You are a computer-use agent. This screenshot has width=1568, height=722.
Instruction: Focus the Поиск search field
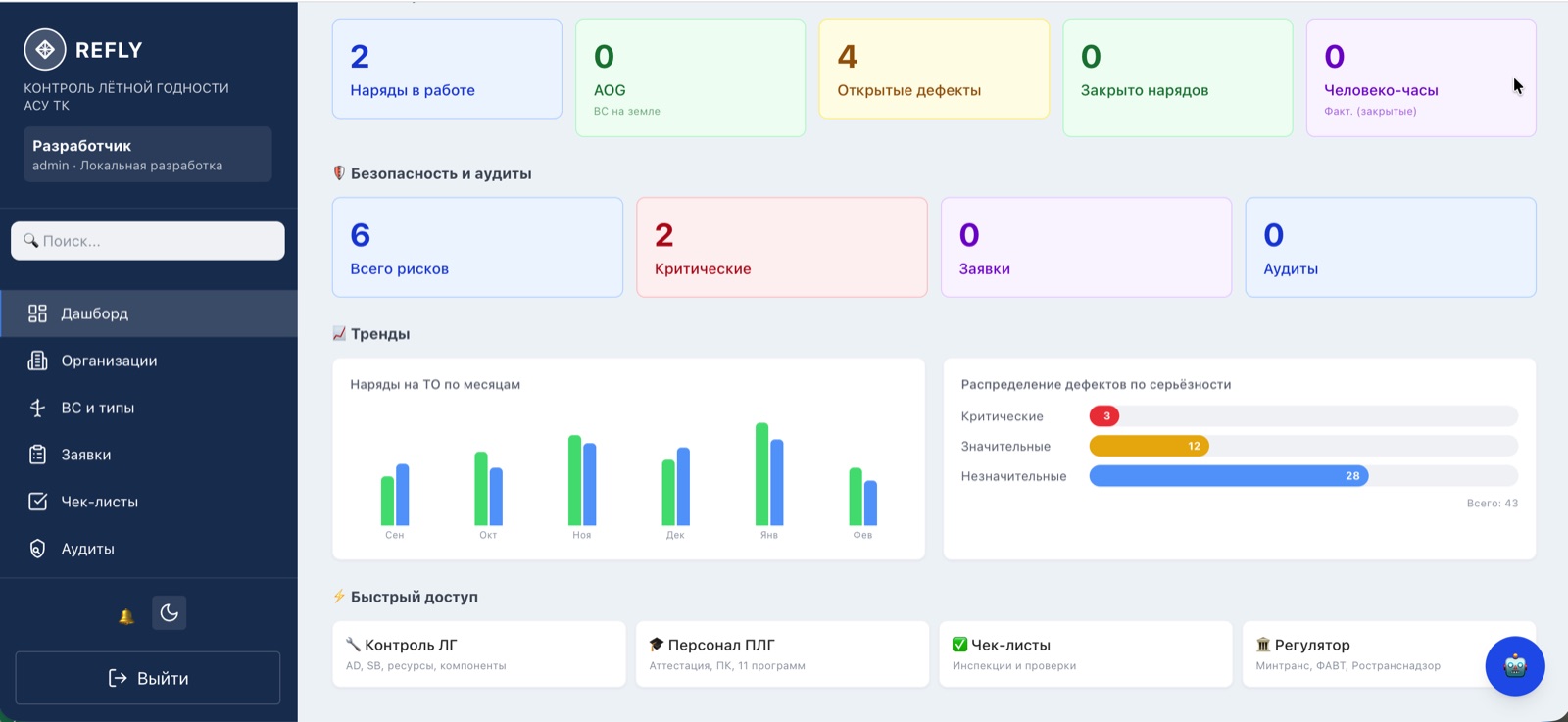coord(148,240)
